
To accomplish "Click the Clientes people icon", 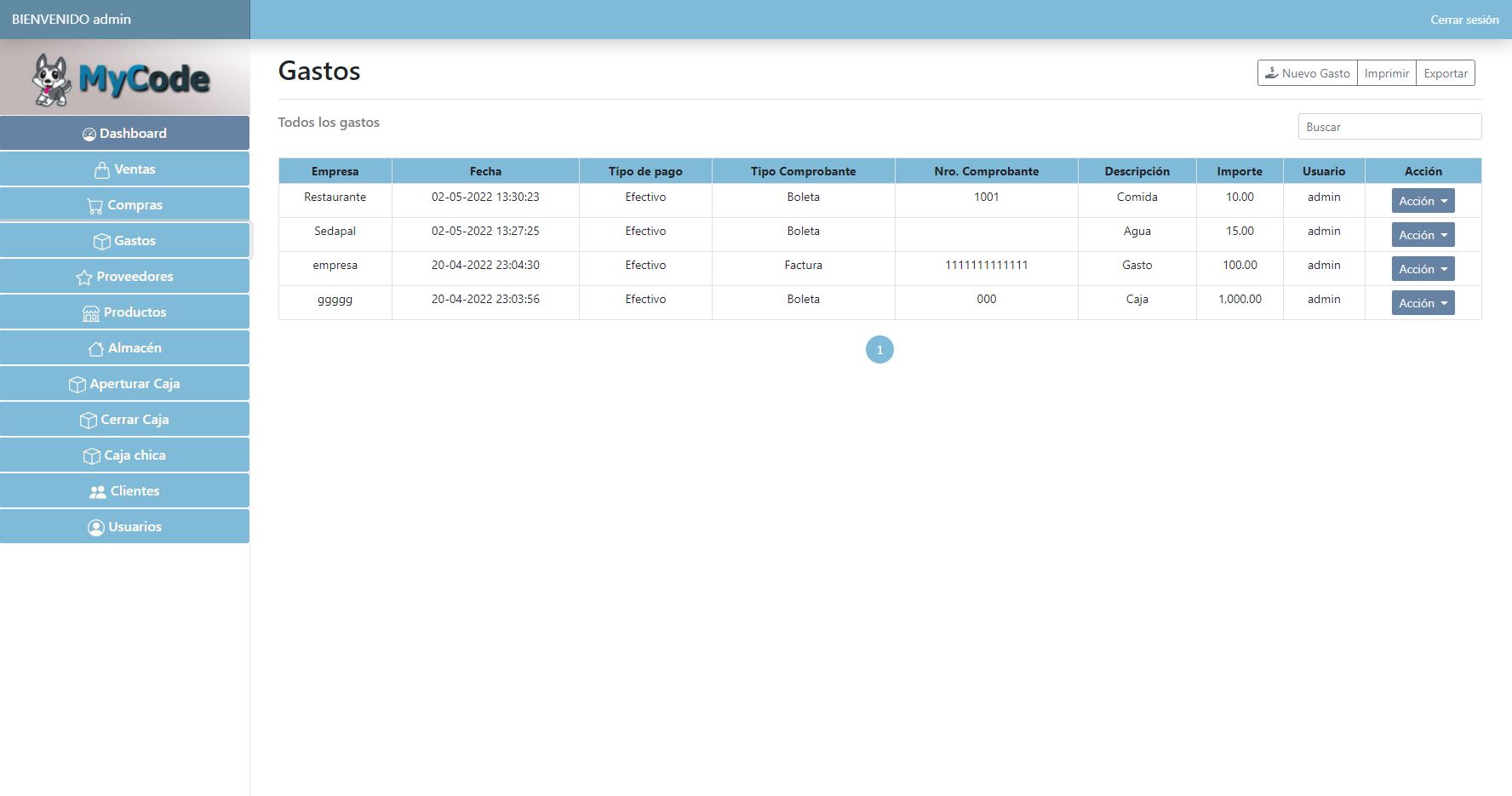I will click(98, 492).
